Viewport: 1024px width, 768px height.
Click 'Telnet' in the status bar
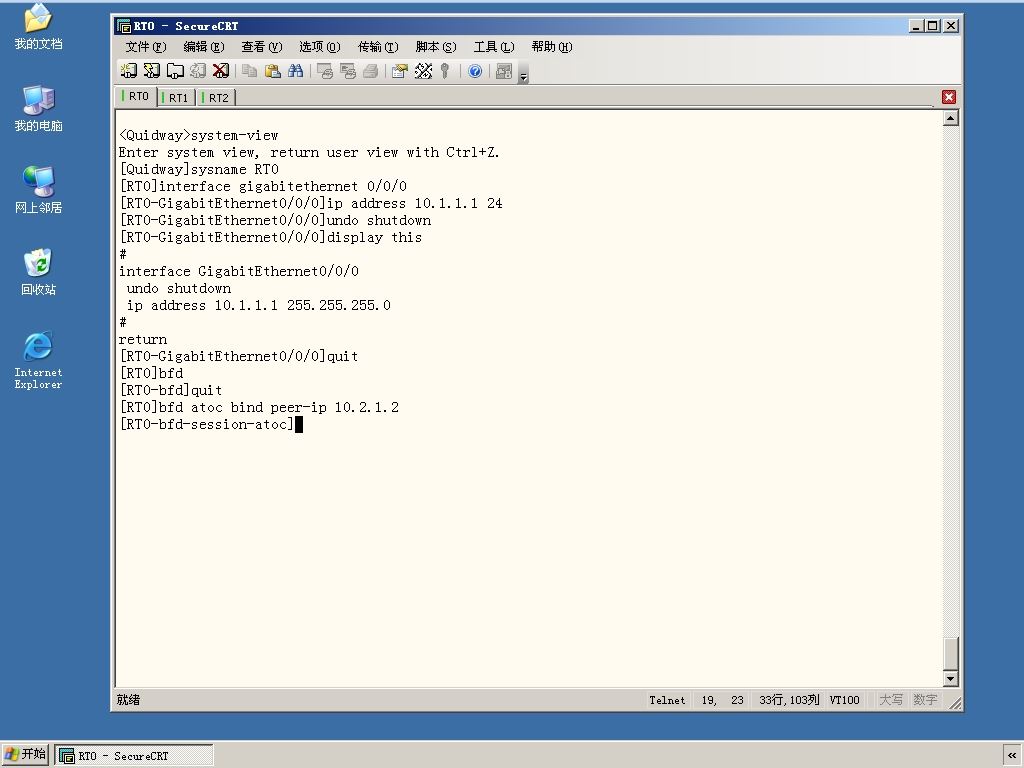[x=667, y=700]
